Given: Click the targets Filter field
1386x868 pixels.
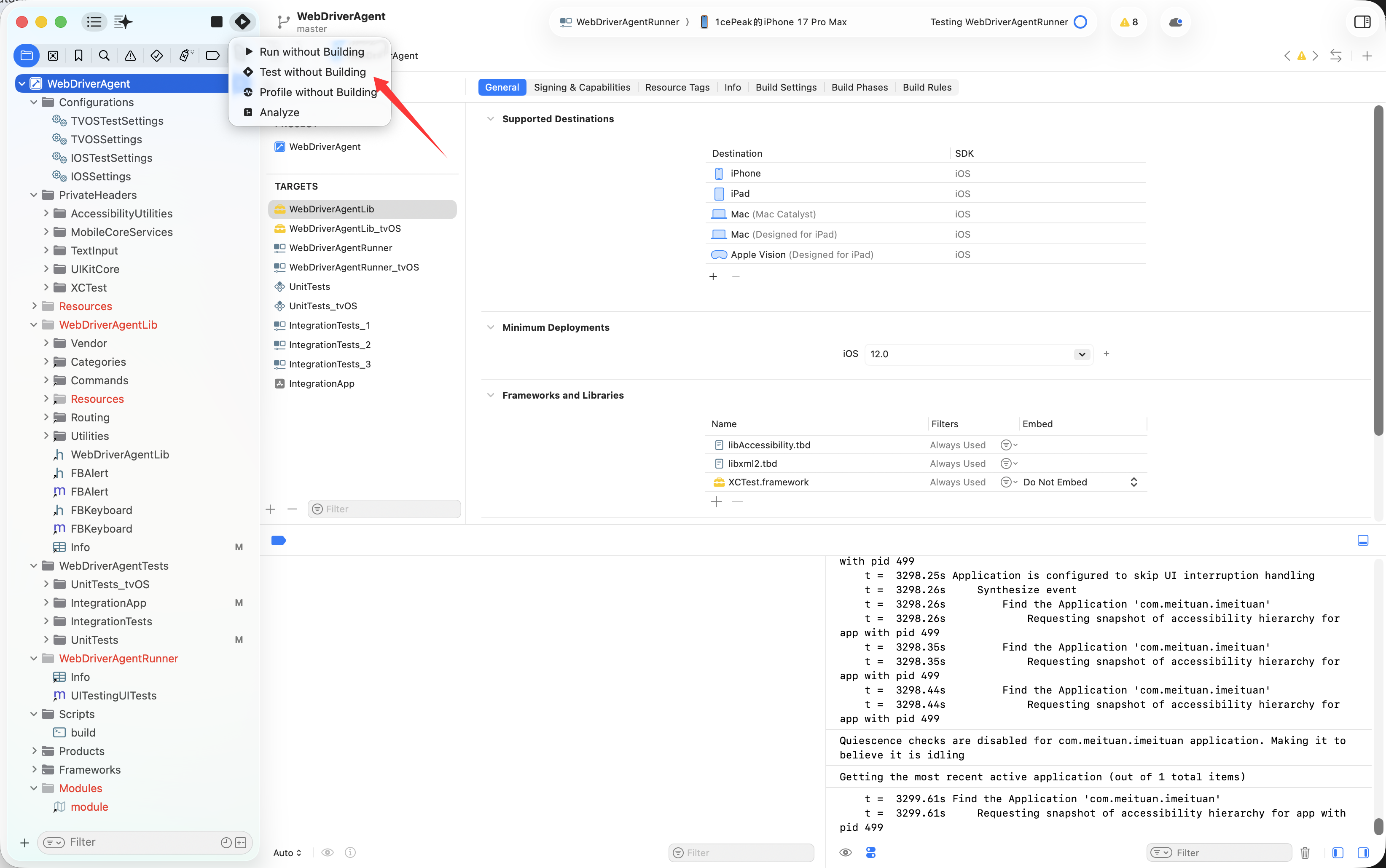Looking at the screenshot, I should pyautogui.click(x=385, y=509).
